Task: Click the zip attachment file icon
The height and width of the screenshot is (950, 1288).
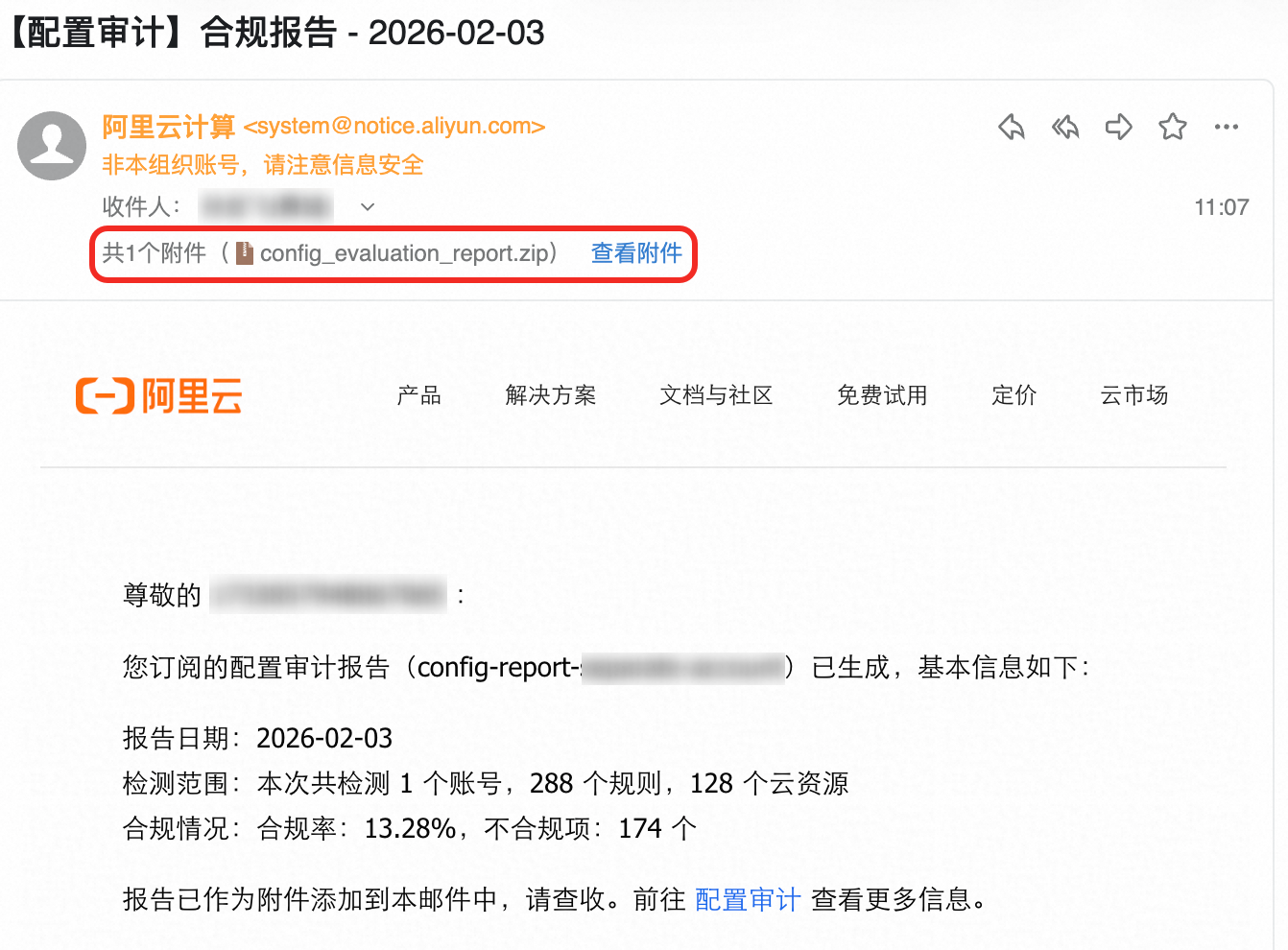Action: click(x=245, y=252)
